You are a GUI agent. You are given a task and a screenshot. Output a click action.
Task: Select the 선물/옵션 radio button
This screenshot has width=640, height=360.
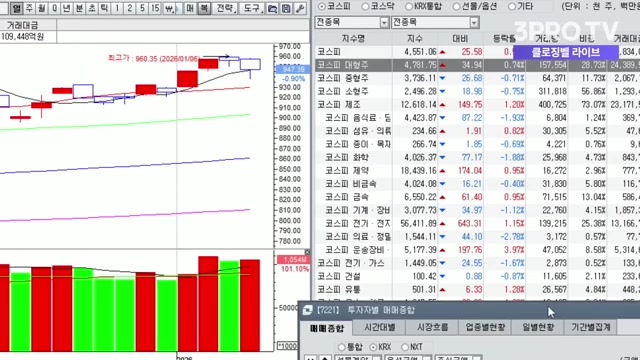coord(457,7)
